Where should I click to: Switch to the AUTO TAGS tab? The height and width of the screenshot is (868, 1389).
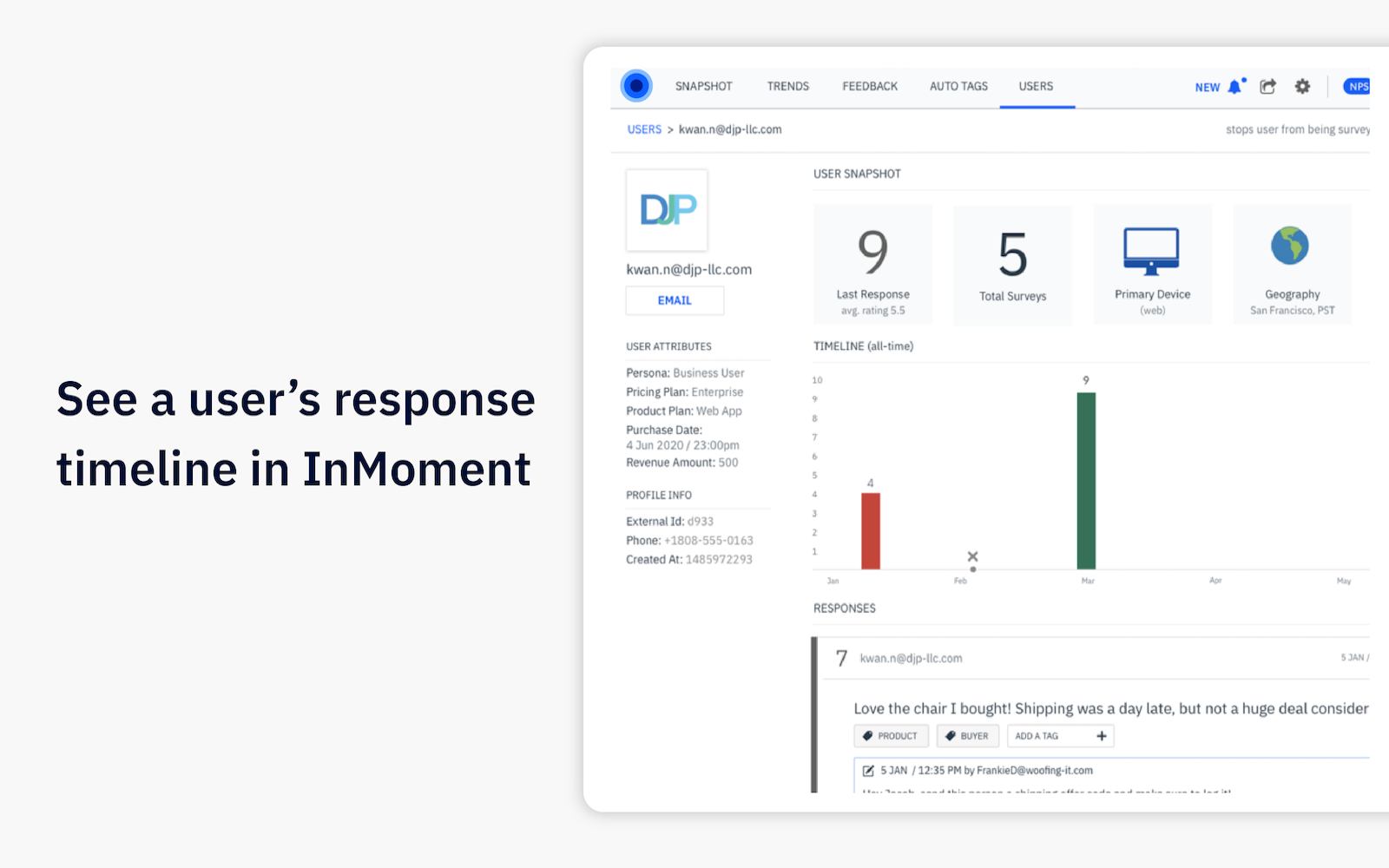pos(958,86)
